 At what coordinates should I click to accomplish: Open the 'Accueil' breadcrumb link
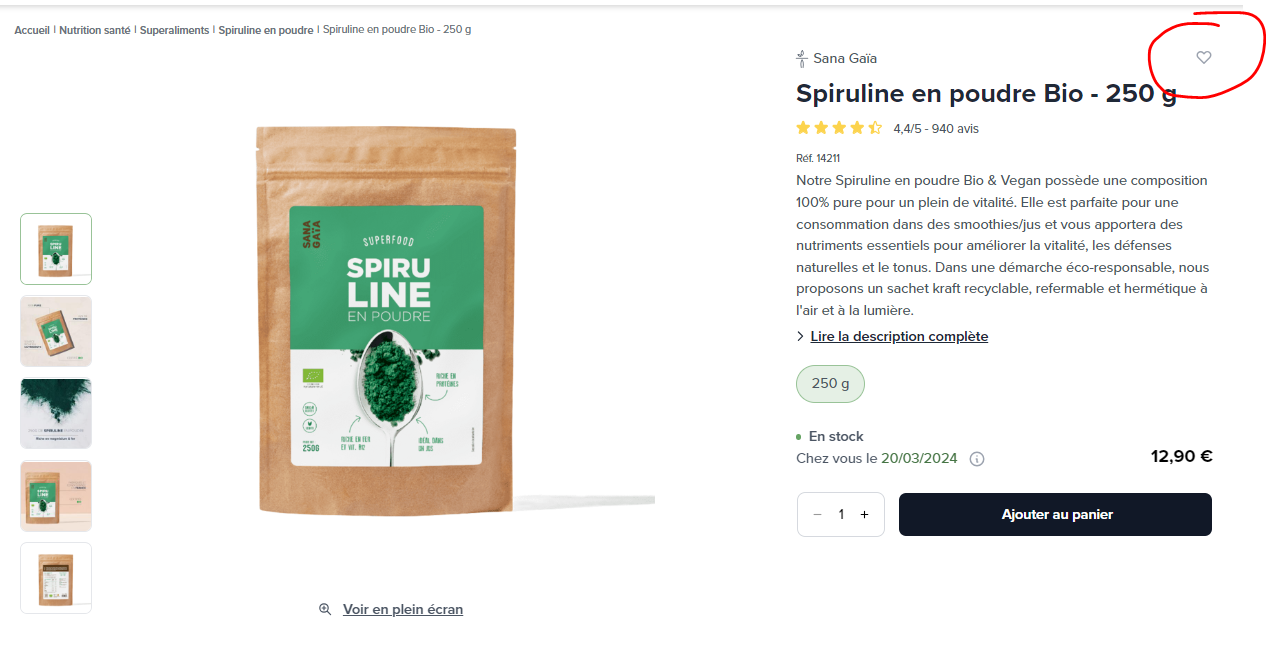coord(32,30)
